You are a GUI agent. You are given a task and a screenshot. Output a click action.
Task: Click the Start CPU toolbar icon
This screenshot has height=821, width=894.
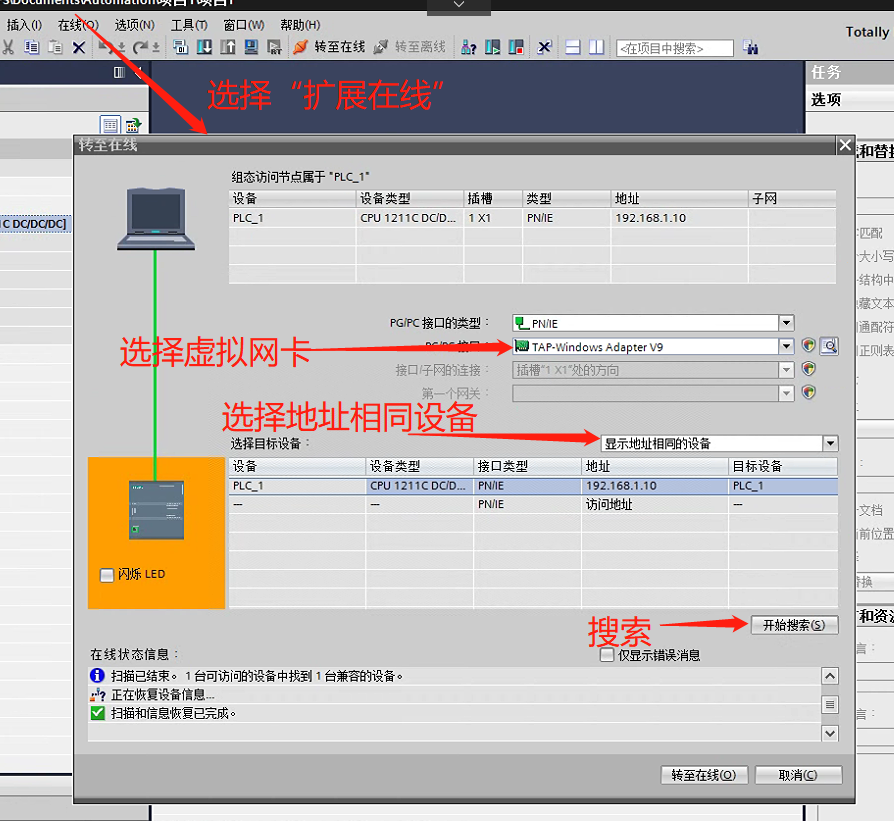point(492,47)
